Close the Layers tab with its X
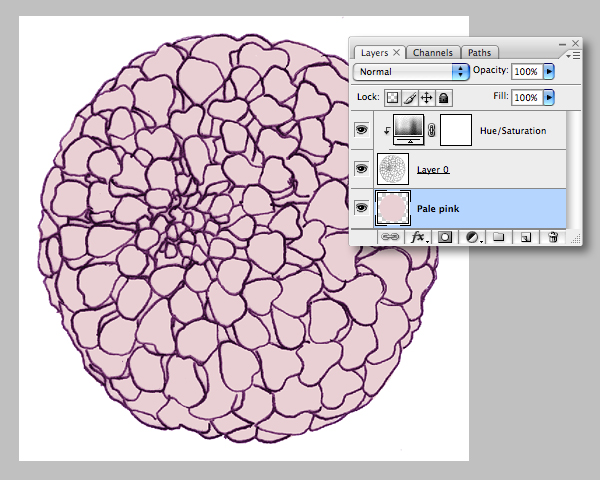This screenshot has height=480, width=600. (x=396, y=52)
